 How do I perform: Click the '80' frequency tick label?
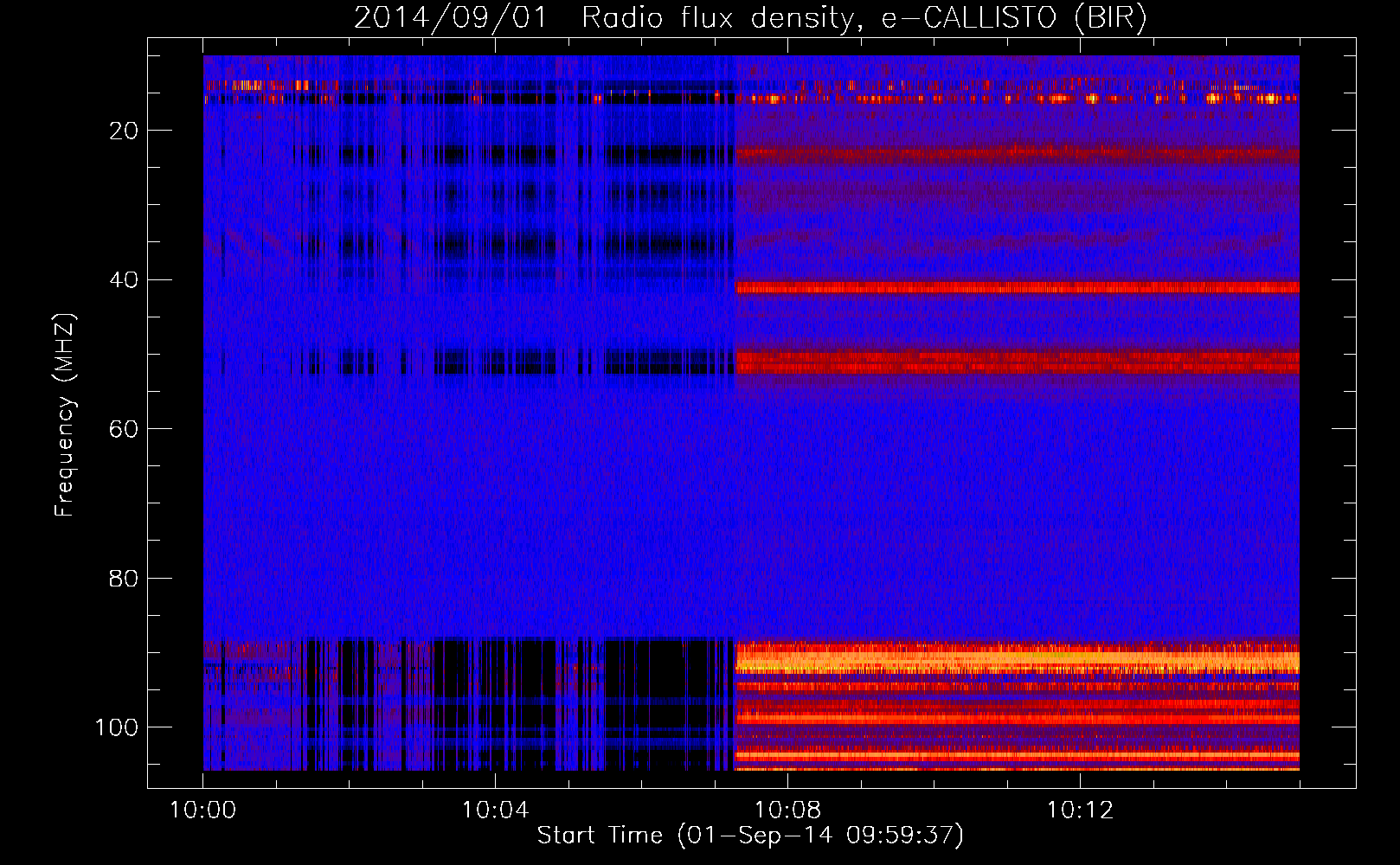tap(125, 579)
